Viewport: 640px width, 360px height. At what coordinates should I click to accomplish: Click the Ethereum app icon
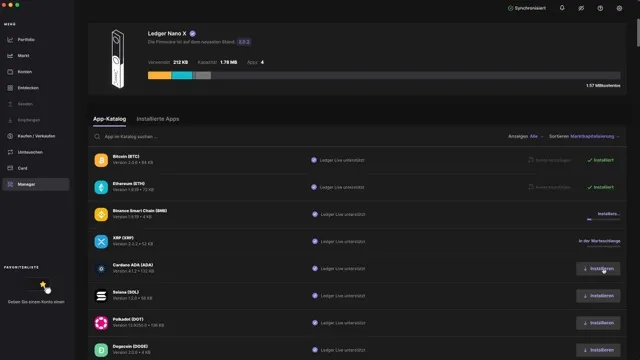[x=101, y=187]
